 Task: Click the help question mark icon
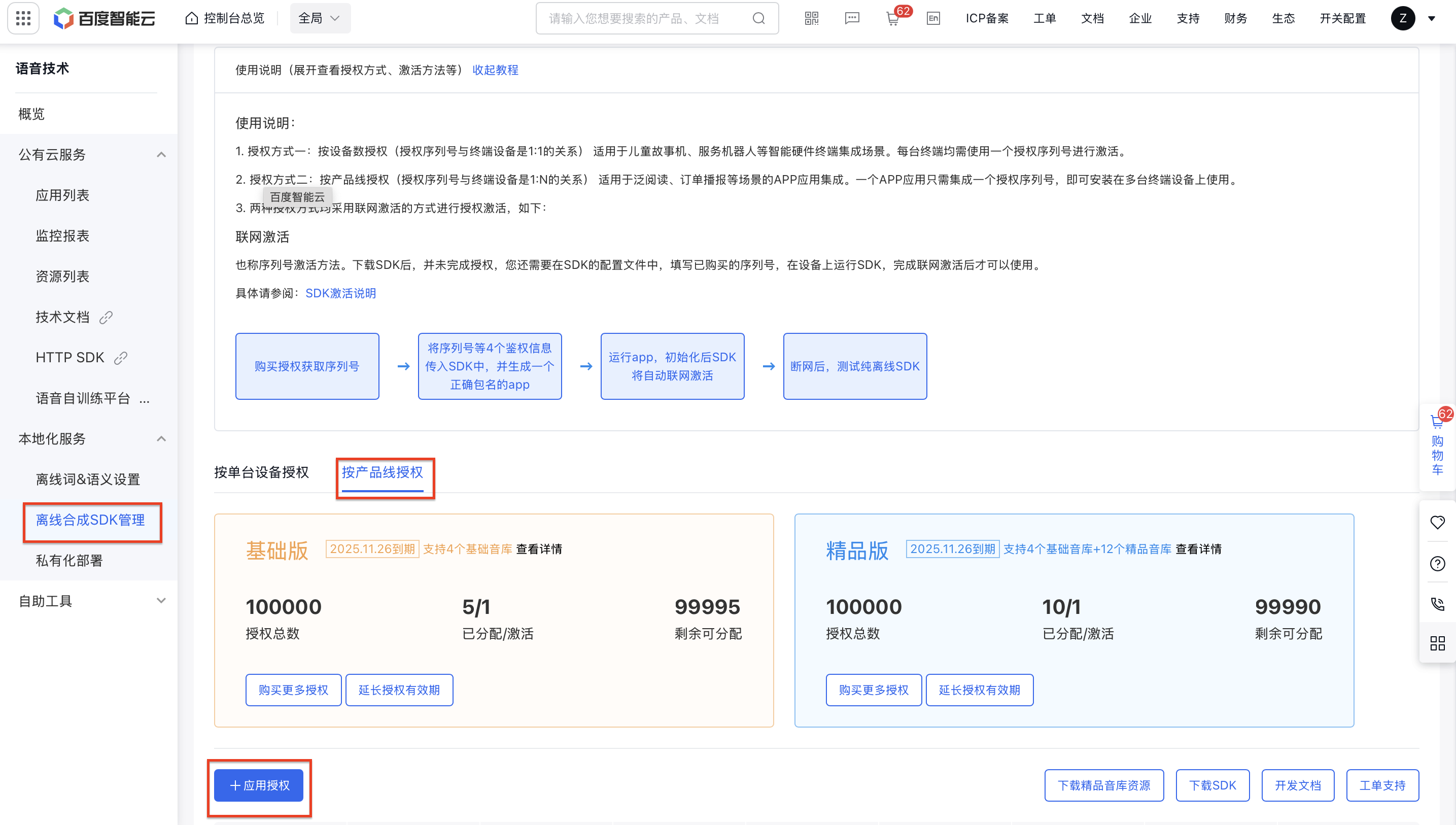pos(1437,563)
